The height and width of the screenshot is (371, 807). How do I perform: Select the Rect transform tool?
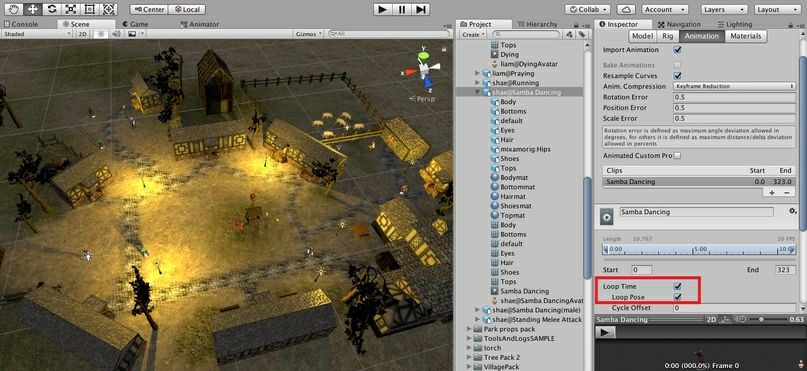[90, 9]
